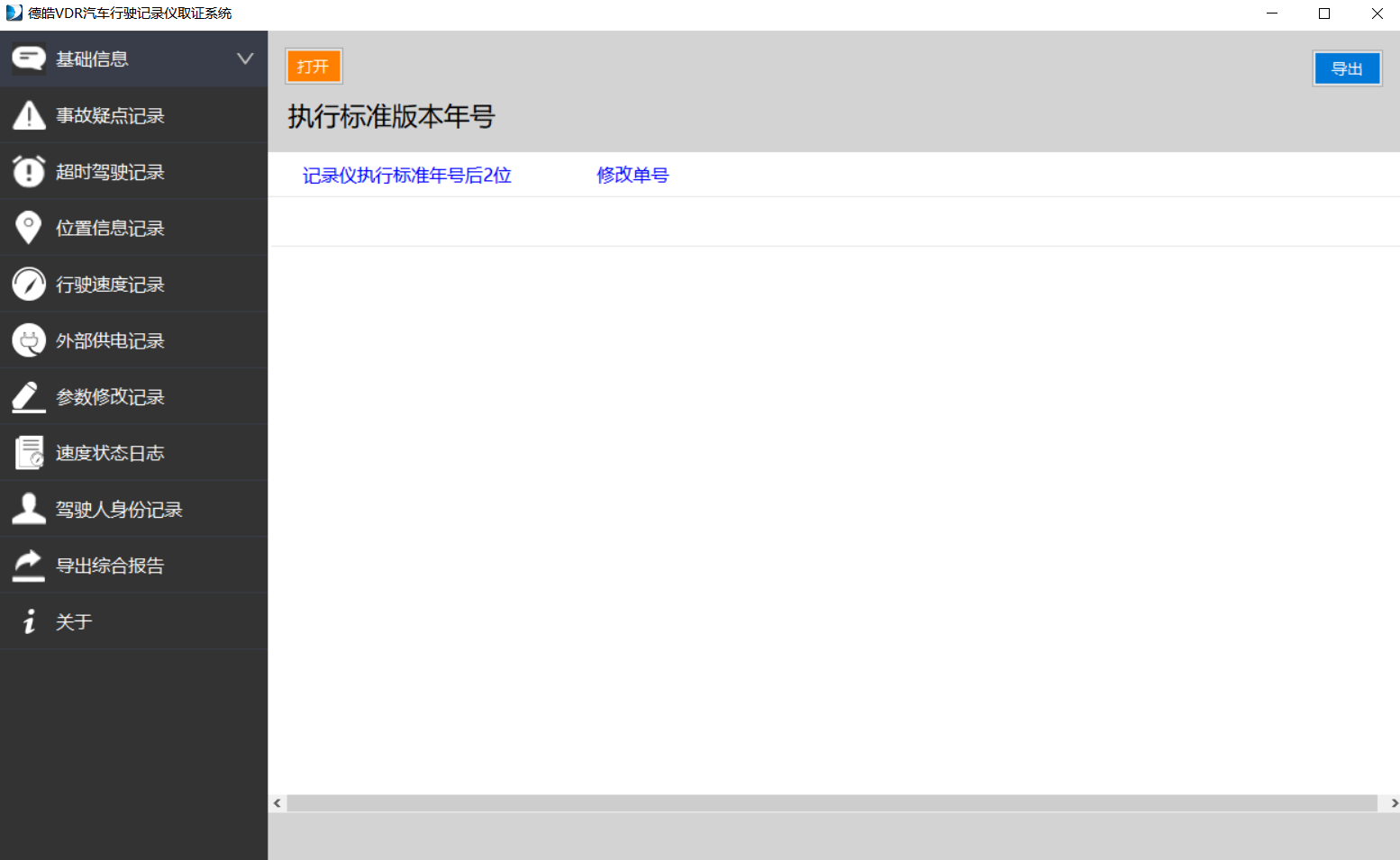Choose 导出综合报告 from sidebar
Viewport: 1400px width, 860px height.
133,566
